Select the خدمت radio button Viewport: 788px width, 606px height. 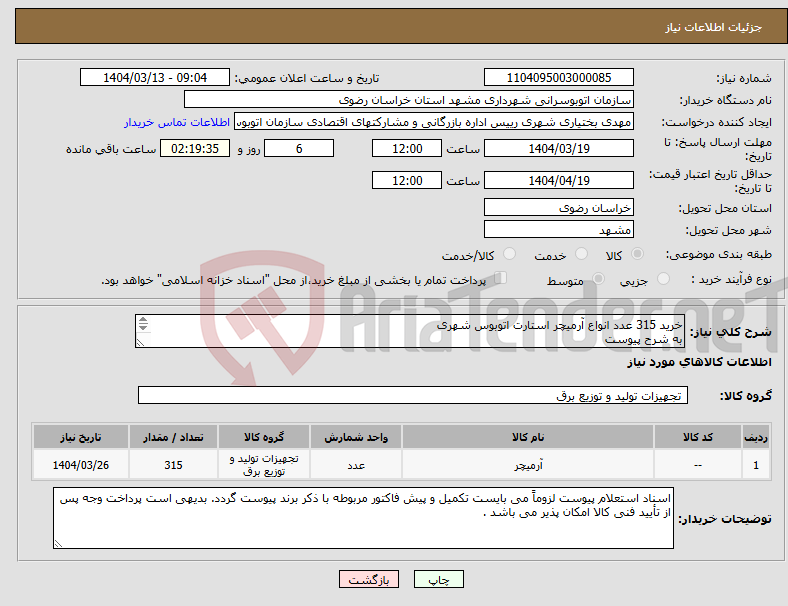581,254
